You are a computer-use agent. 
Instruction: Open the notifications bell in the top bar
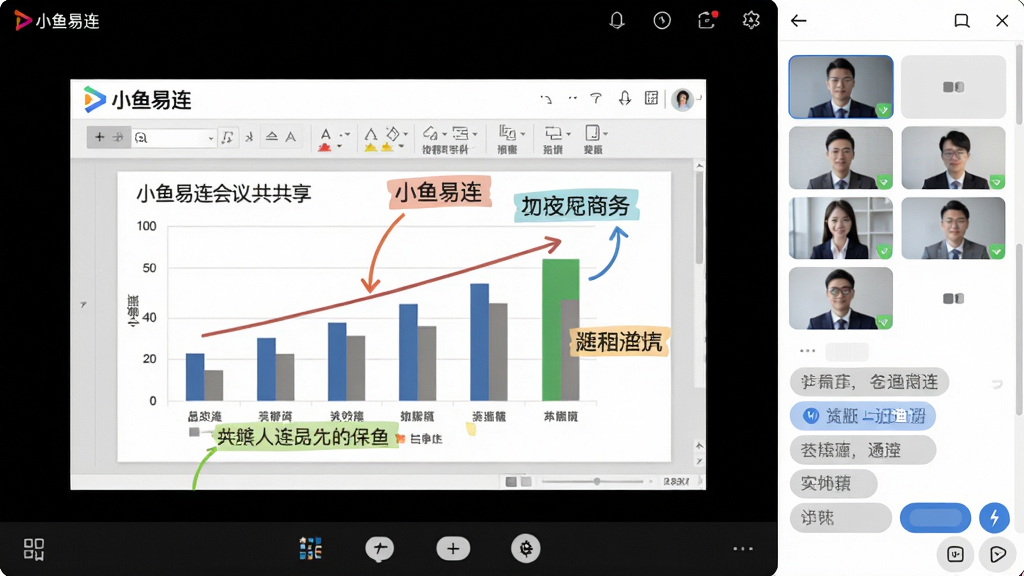tap(616, 21)
